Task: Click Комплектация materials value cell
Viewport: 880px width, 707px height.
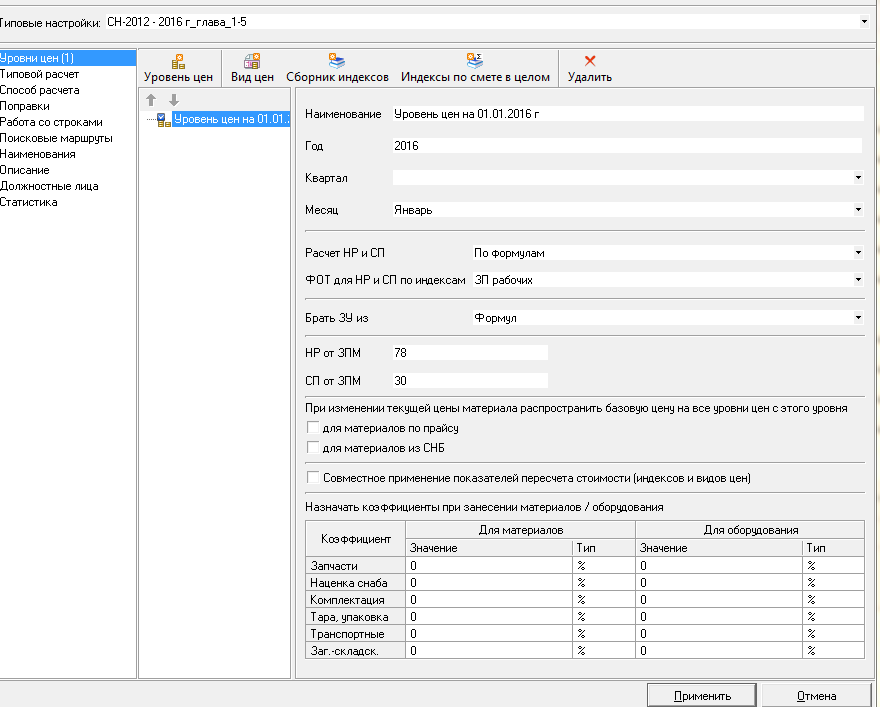Action: point(489,599)
